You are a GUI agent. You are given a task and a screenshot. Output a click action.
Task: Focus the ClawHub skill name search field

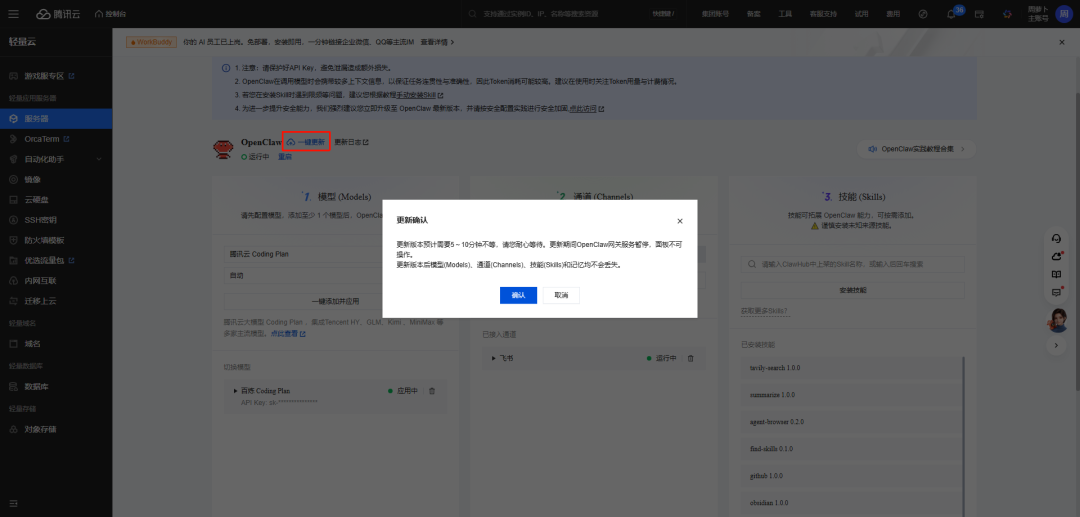[x=853, y=264]
